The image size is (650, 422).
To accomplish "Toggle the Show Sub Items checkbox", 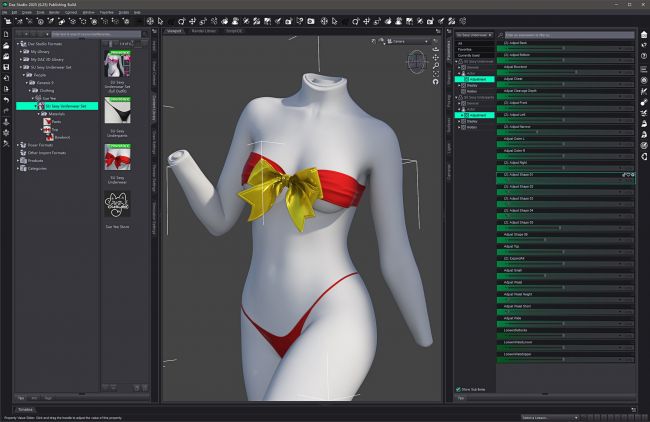I will [x=459, y=388].
